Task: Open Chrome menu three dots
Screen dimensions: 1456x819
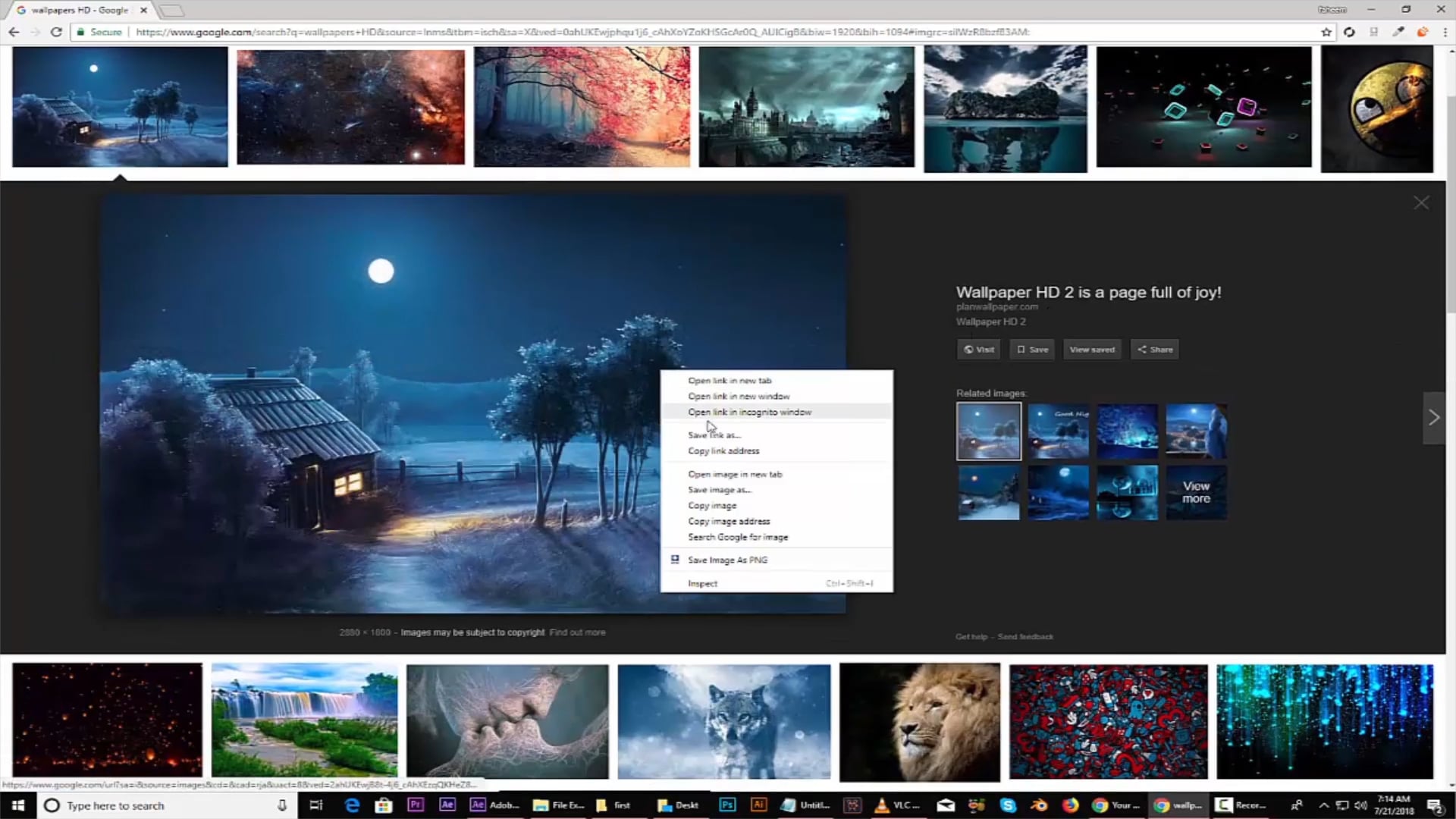Action: point(1445,32)
